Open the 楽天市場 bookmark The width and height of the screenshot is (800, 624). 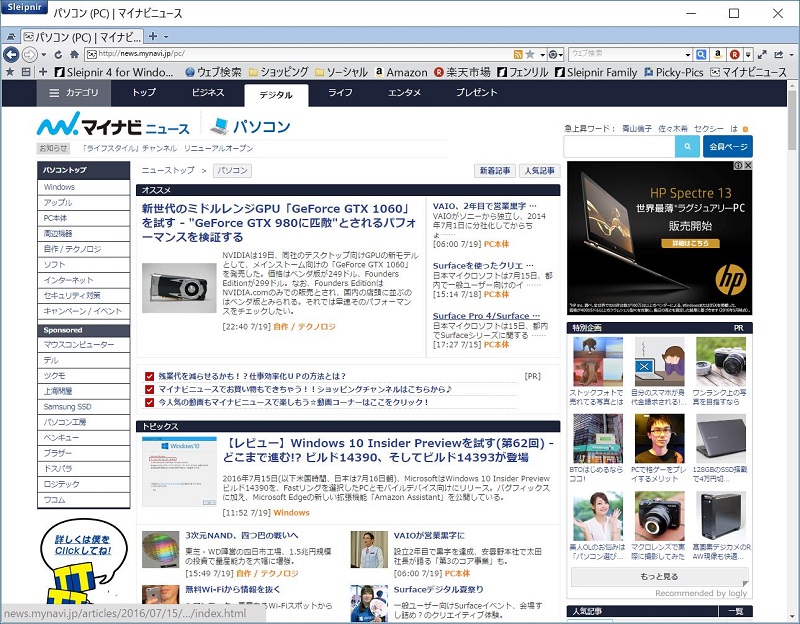tap(462, 72)
